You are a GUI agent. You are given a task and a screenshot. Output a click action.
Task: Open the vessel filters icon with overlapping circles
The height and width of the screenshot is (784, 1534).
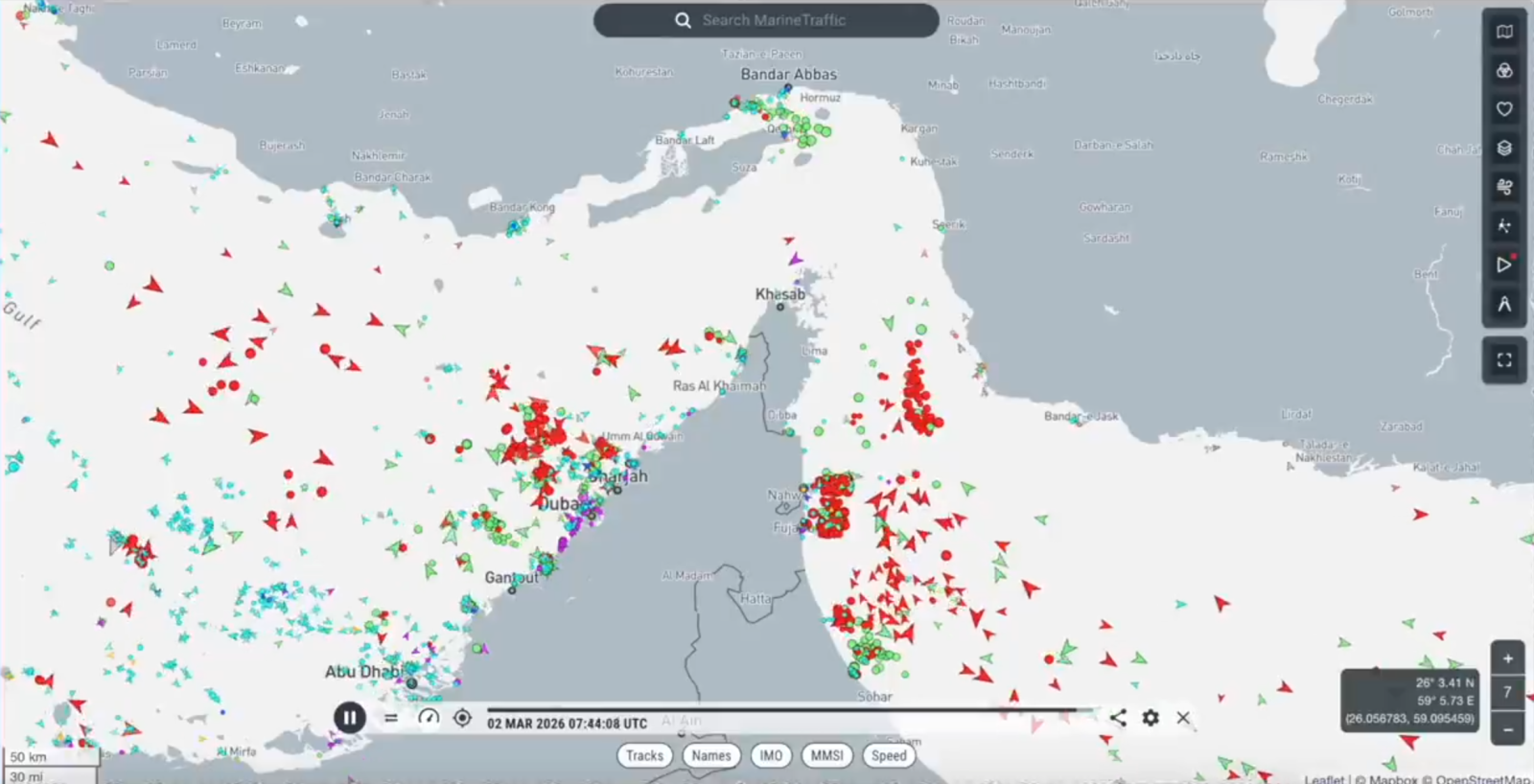point(1504,71)
